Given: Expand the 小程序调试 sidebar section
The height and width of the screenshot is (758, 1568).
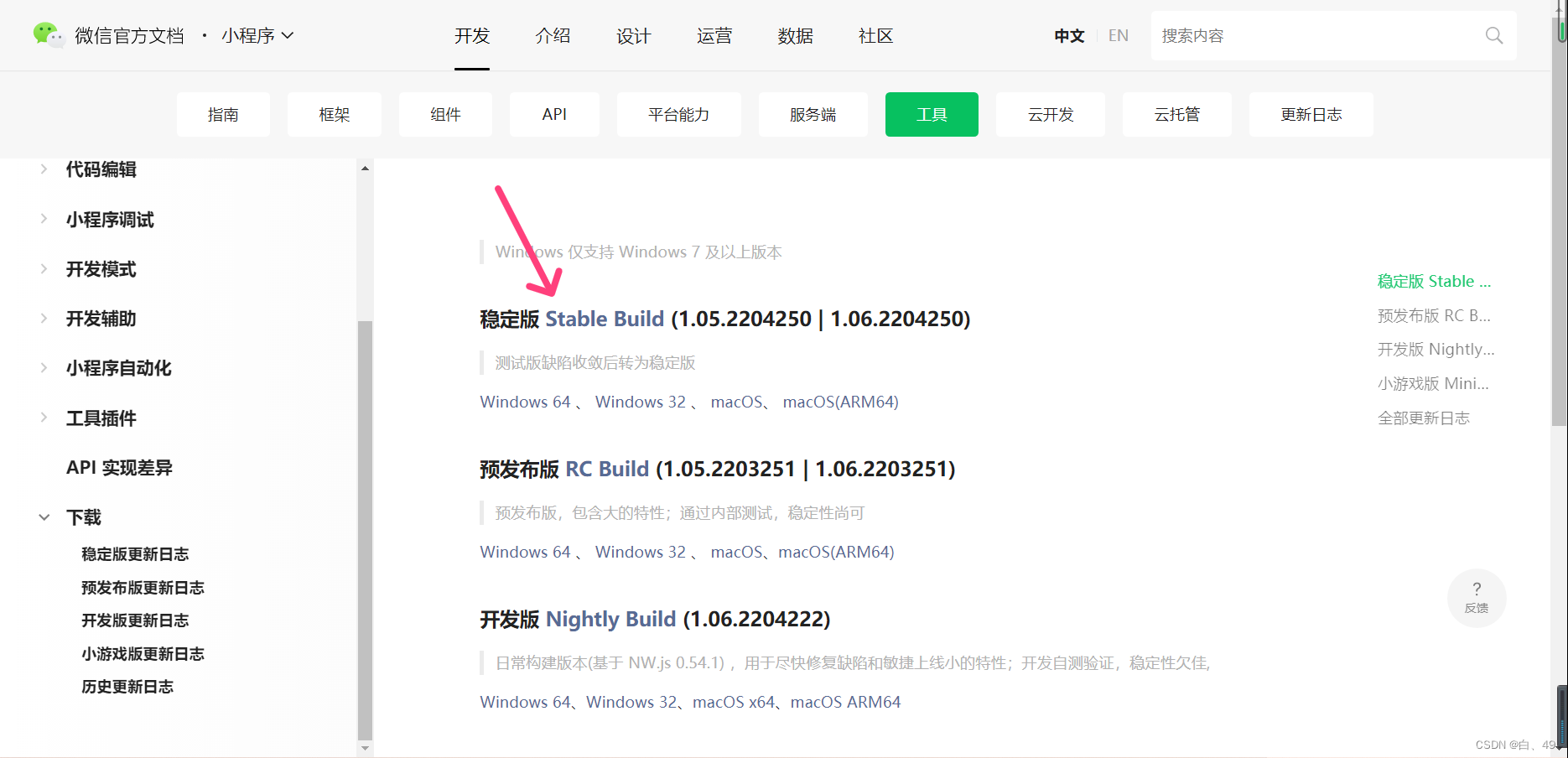Looking at the screenshot, I should tap(44, 219).
